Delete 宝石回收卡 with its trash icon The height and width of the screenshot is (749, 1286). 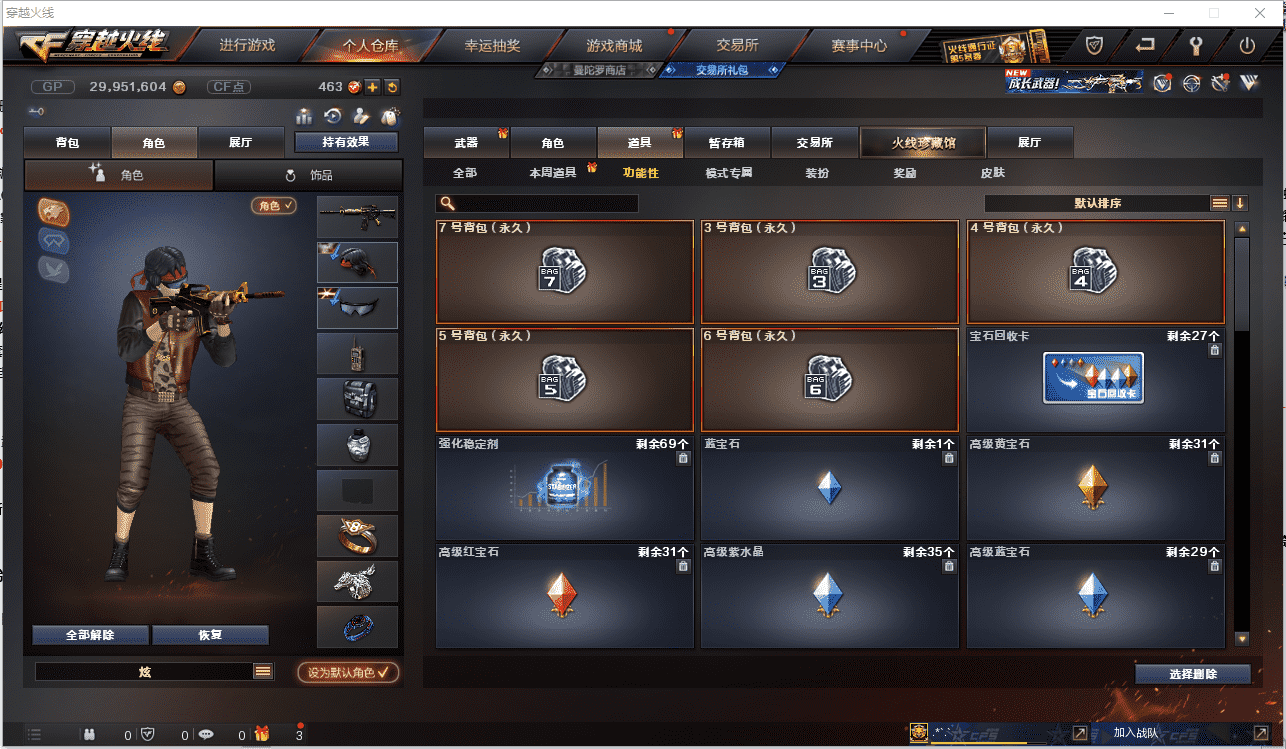click(1214, 350)
